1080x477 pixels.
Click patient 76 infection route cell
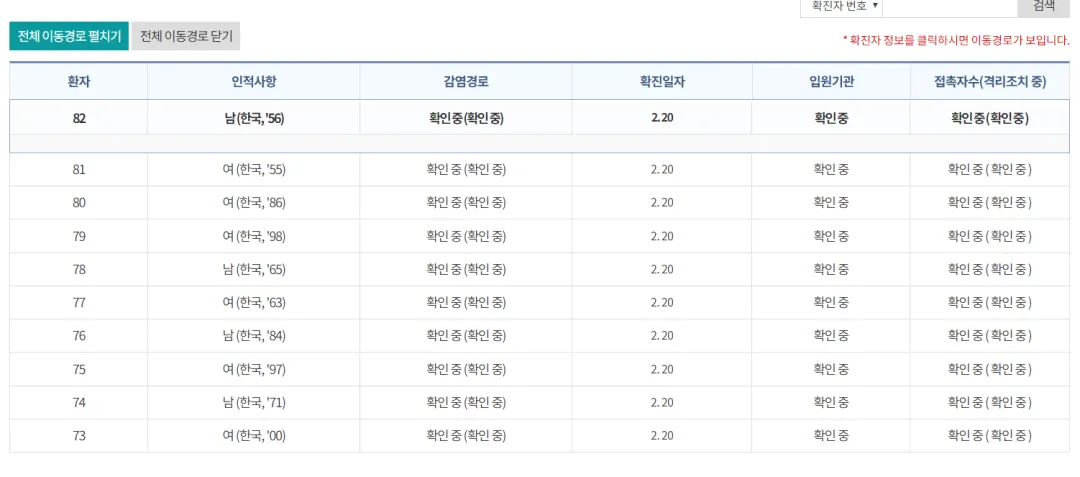[x=466, y=336]
